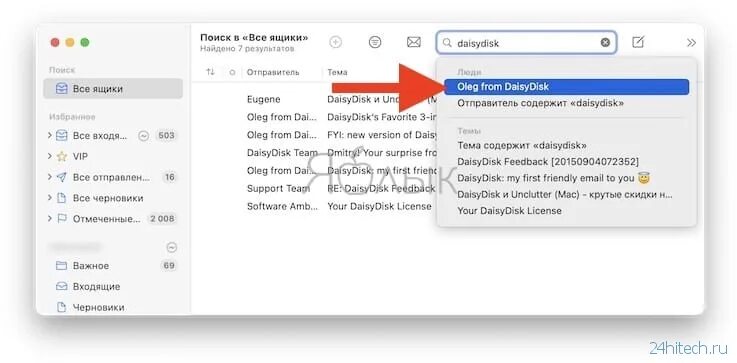Click the Поиск в «Все ящики» title

point(254,38)
